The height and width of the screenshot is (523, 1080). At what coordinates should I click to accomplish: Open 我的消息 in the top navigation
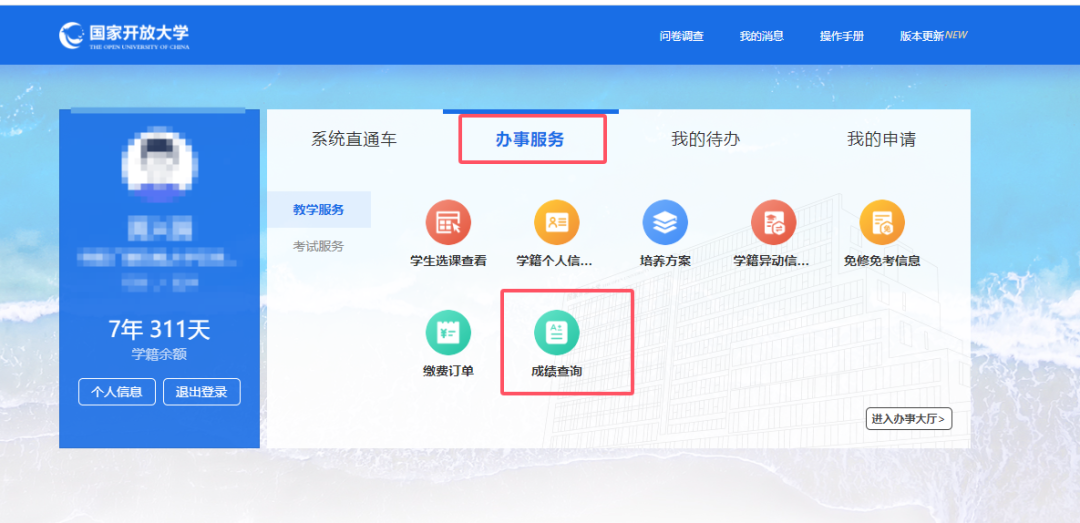click(x=762, y=37)
